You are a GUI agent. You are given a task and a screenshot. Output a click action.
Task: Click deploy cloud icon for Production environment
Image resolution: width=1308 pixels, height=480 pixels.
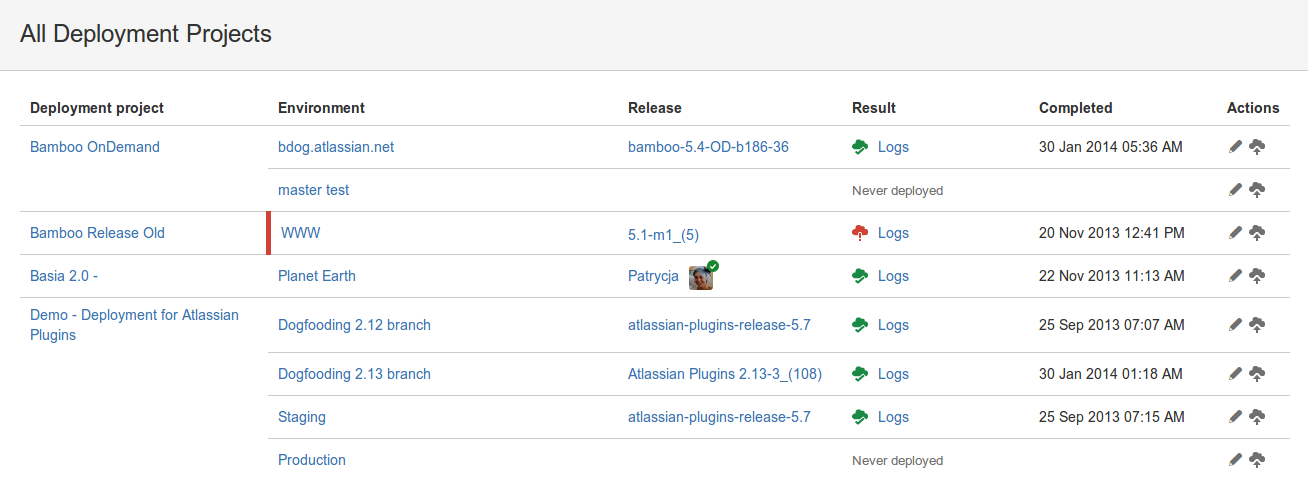[x=1257, y=460]
